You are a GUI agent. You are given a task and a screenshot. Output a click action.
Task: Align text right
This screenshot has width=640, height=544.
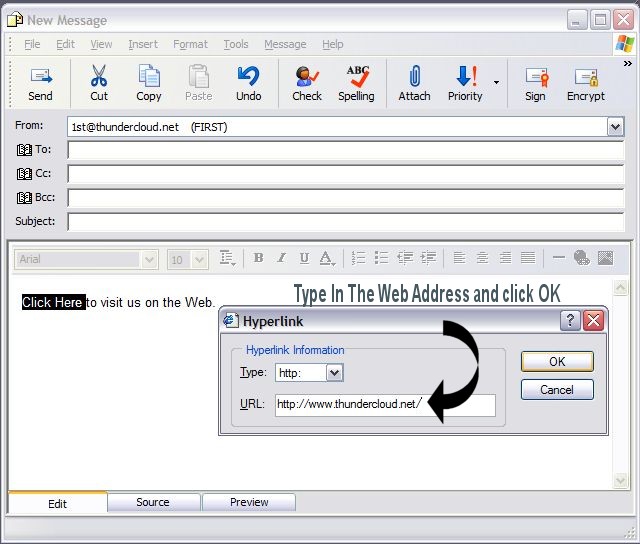coord(505,258)
